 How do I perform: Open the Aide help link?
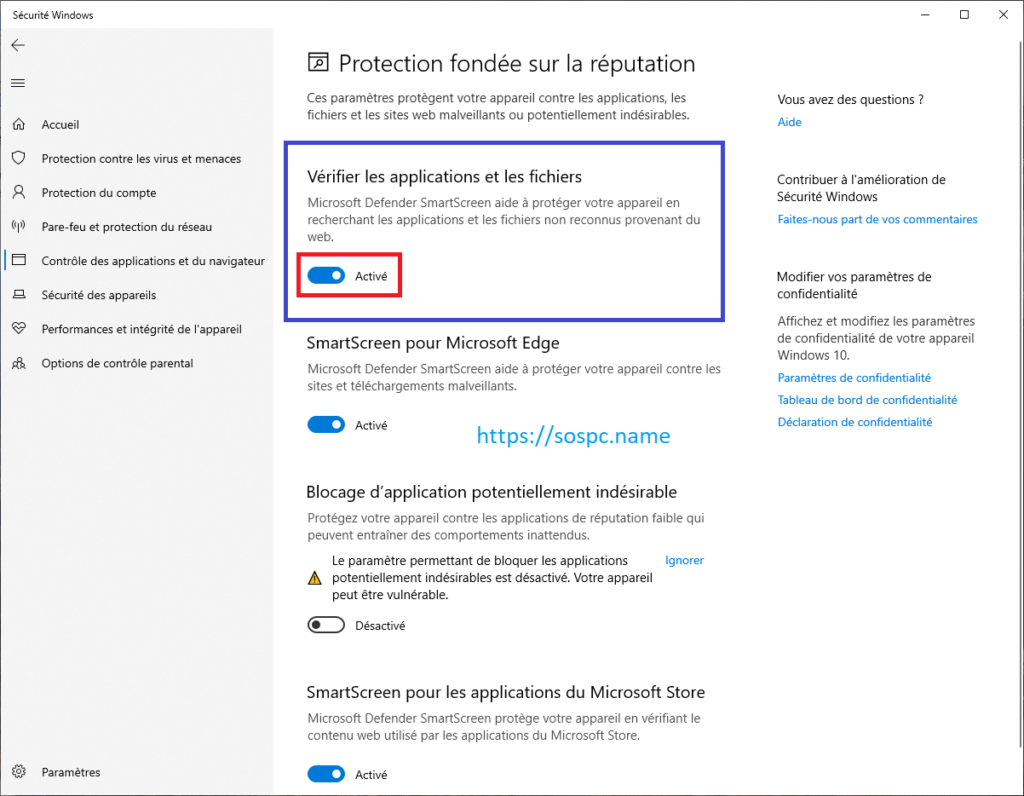coord(789,122)
